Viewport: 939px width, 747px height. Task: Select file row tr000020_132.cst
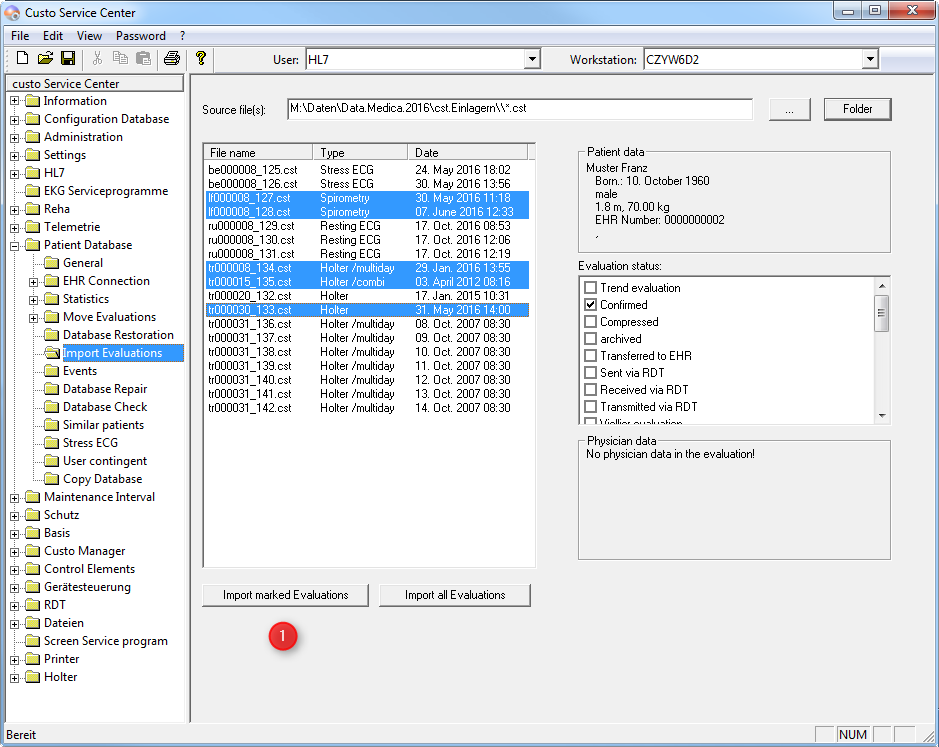(x=367, y=296)
